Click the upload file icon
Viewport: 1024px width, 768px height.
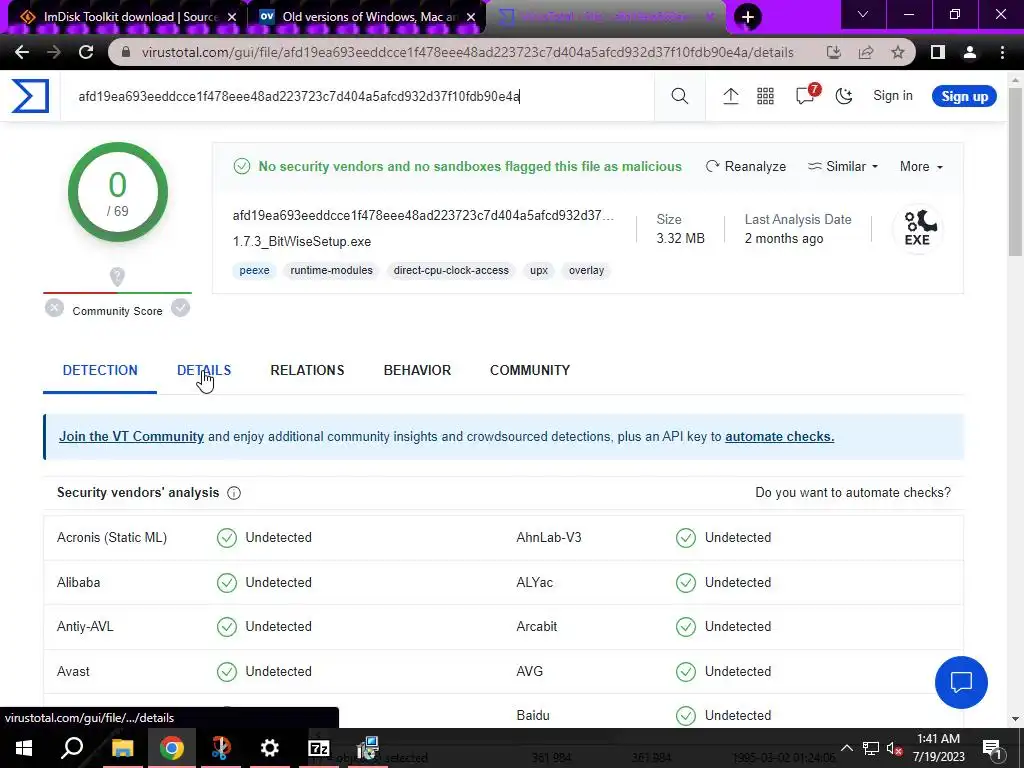731,96
